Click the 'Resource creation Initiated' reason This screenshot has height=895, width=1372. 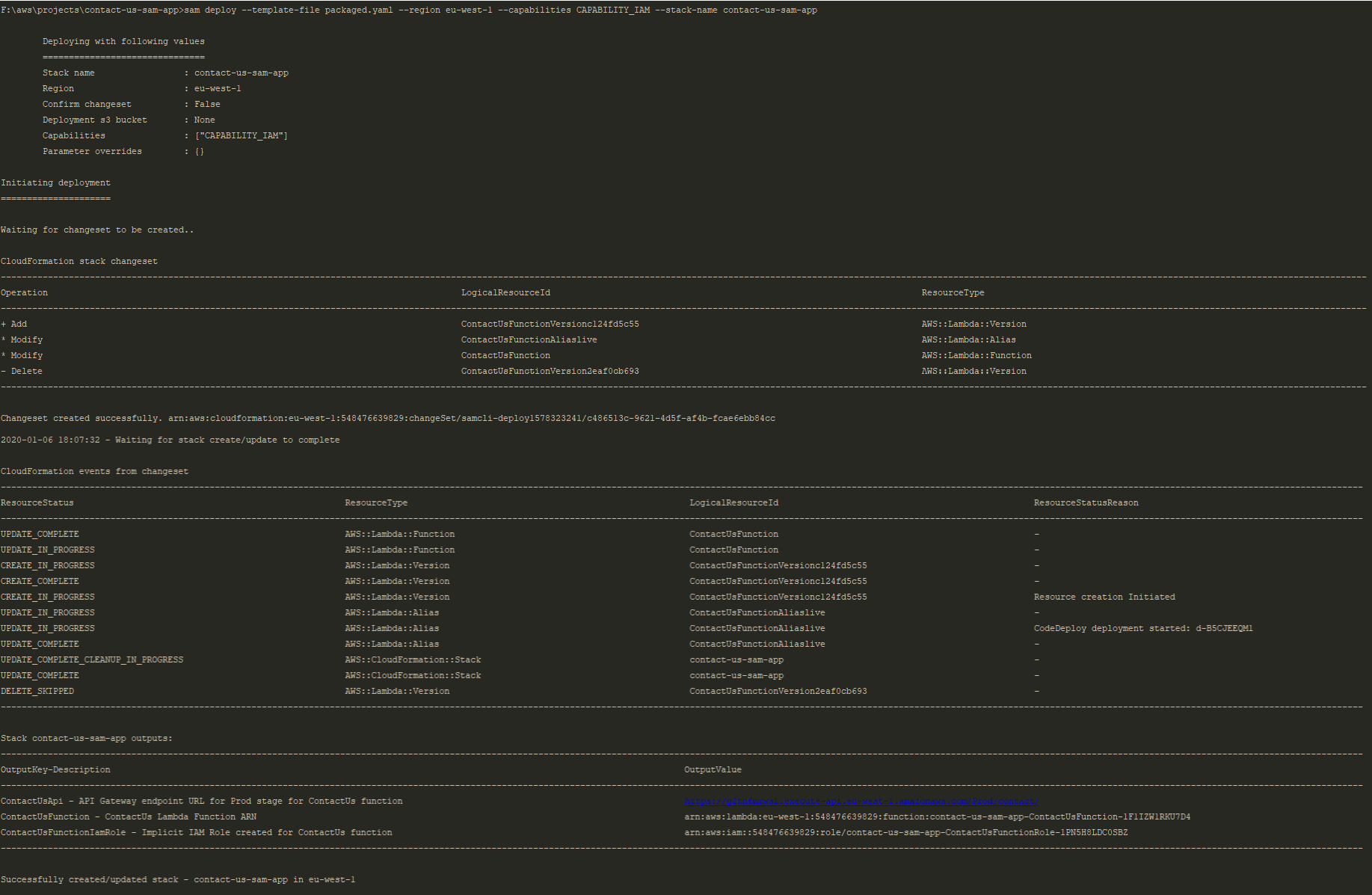pyautogui.click(x=1104, y=597)
